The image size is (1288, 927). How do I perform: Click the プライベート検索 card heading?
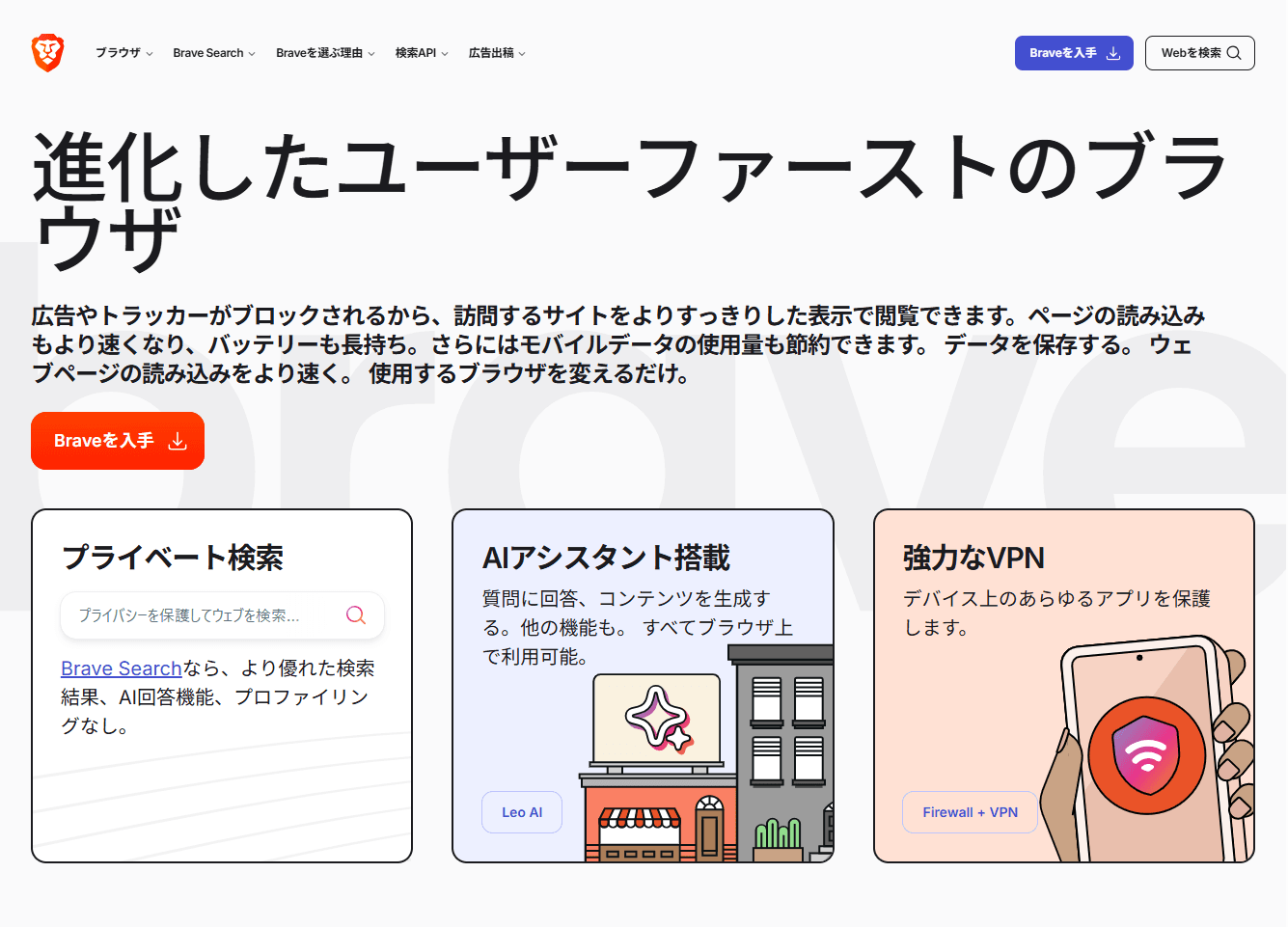173,558
